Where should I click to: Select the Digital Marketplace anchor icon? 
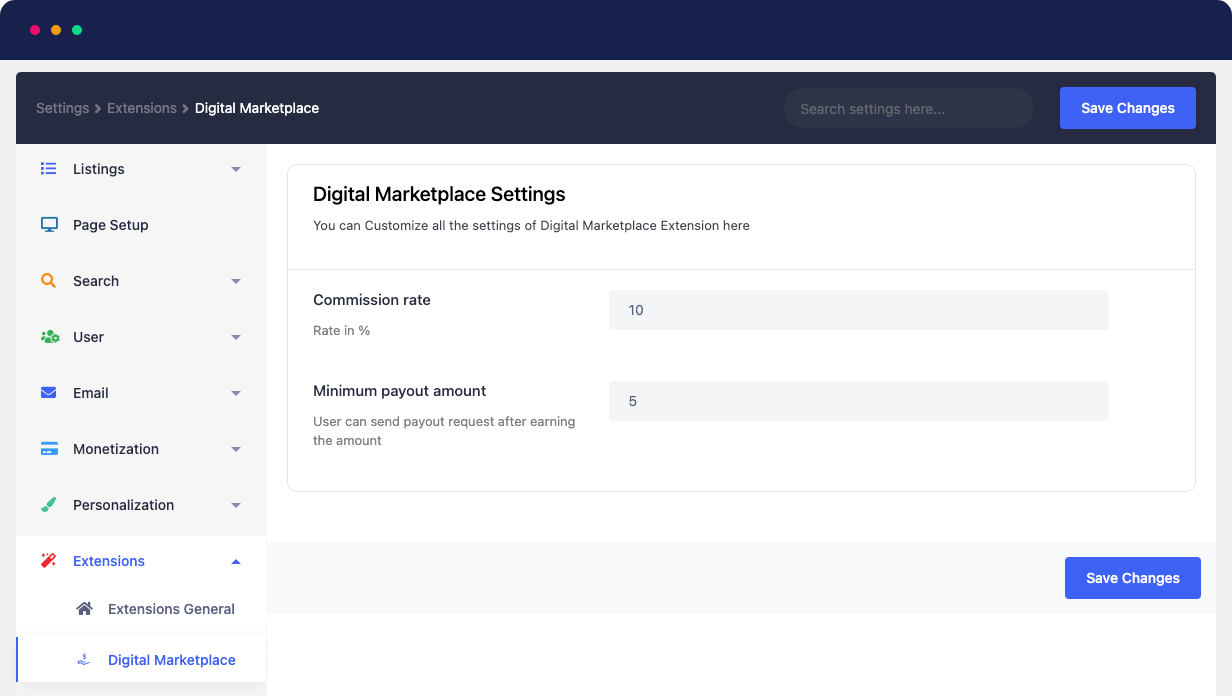click(x=85, y=660)
